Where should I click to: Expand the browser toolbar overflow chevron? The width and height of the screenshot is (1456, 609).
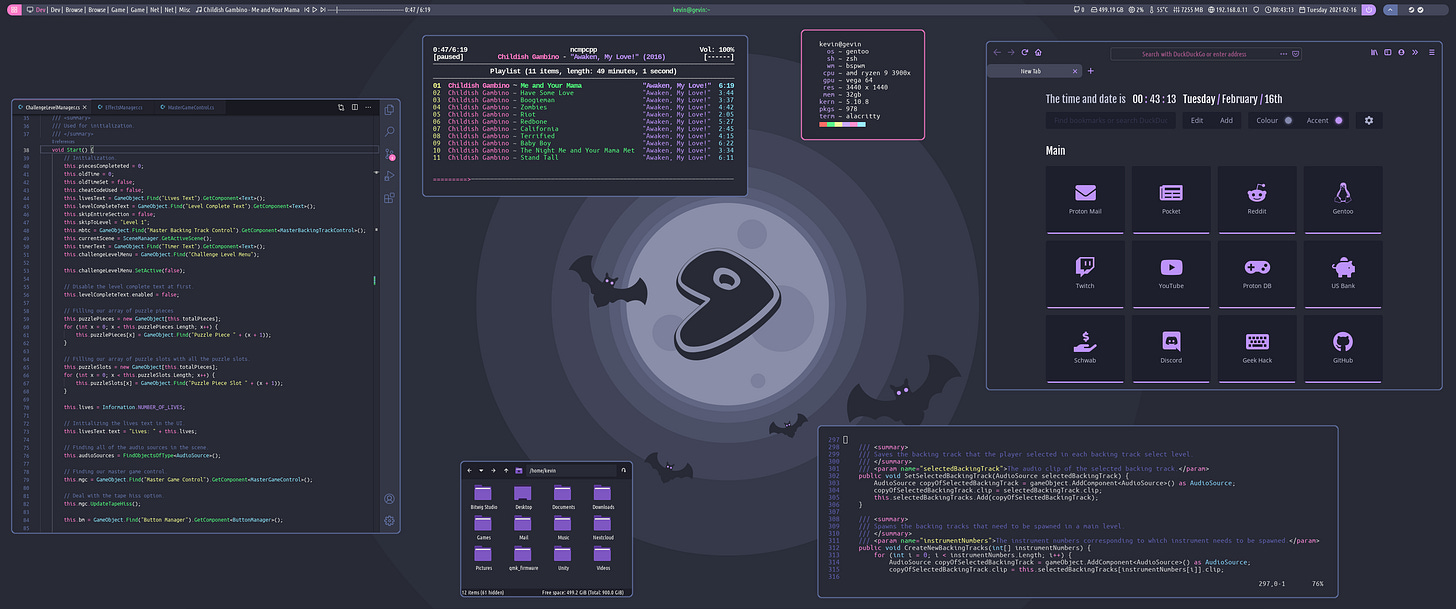pos(1413,52)
